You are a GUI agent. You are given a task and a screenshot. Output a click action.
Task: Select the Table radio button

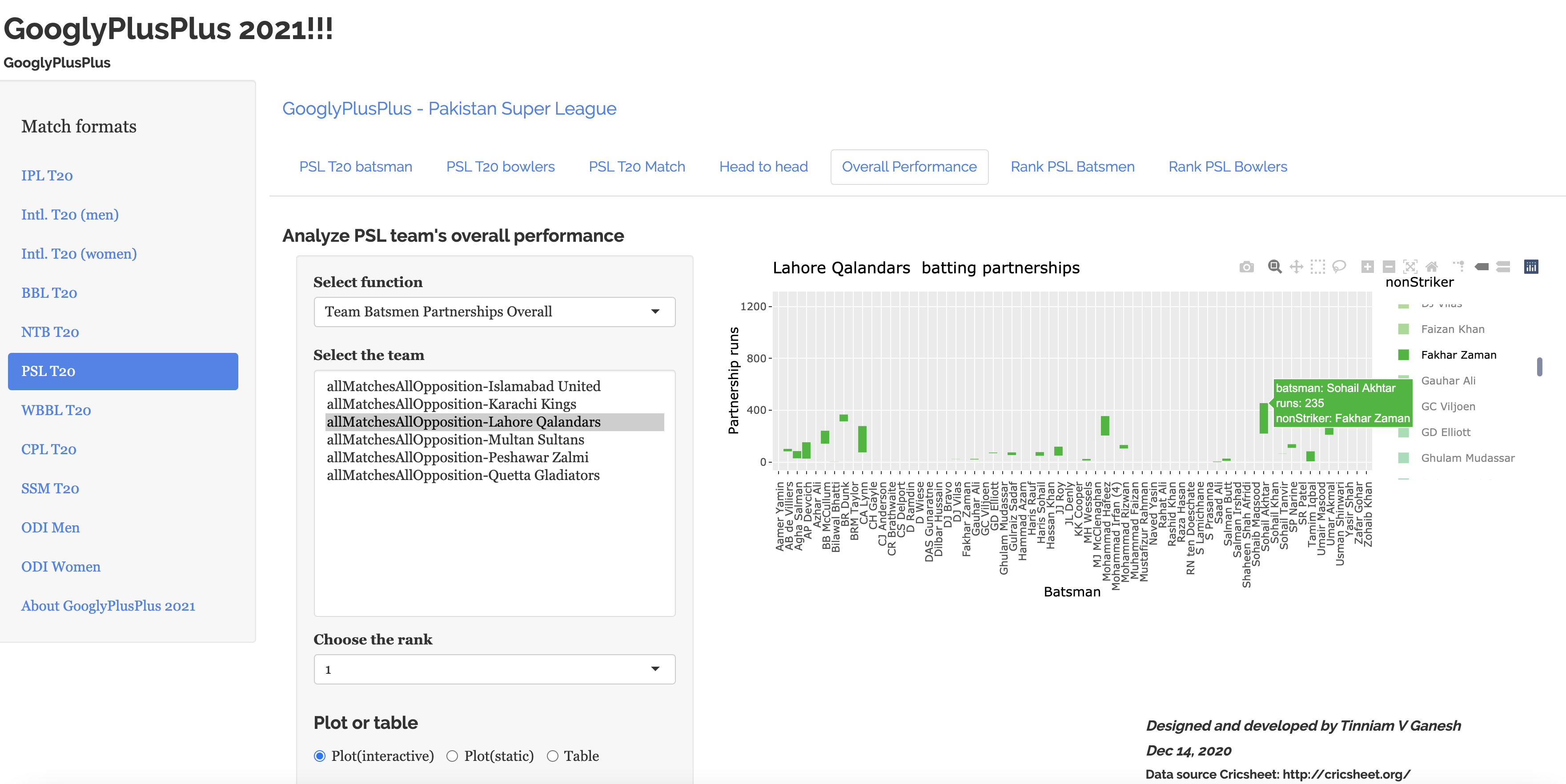point(553,756)
